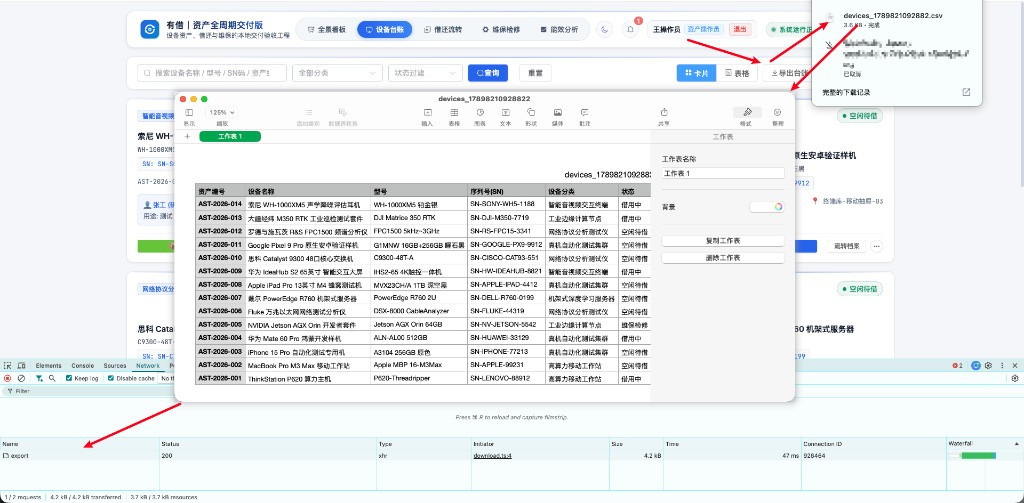The width and height of the screenshot is (1024, 503).
Task: Edit the 工作表名称 sheet name field
Action: [723, 173]
